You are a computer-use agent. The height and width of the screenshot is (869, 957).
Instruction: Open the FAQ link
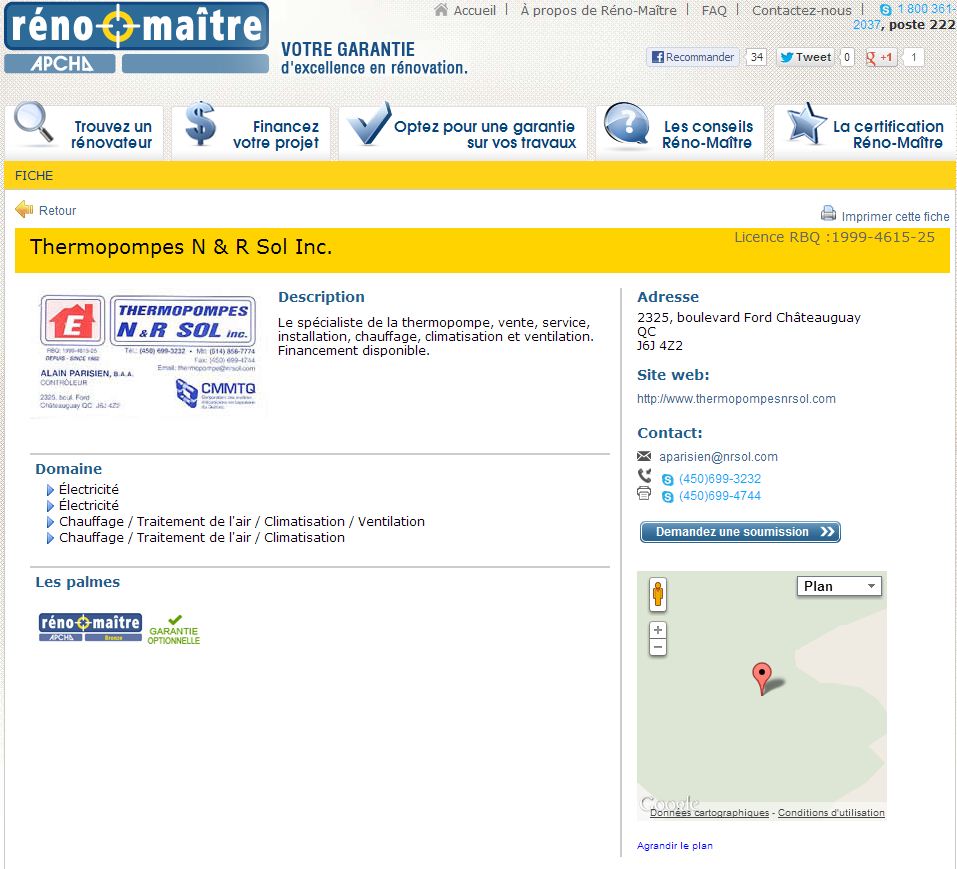(713, 10)
